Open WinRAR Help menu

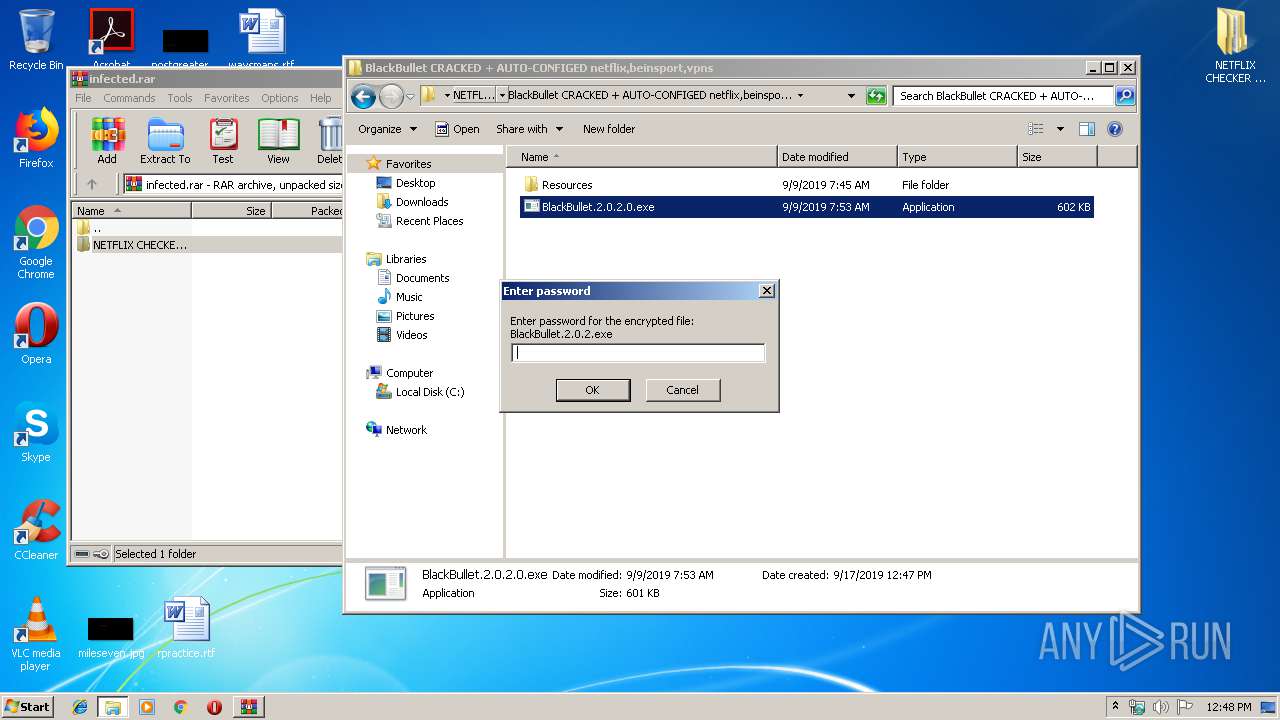point(321,98)
